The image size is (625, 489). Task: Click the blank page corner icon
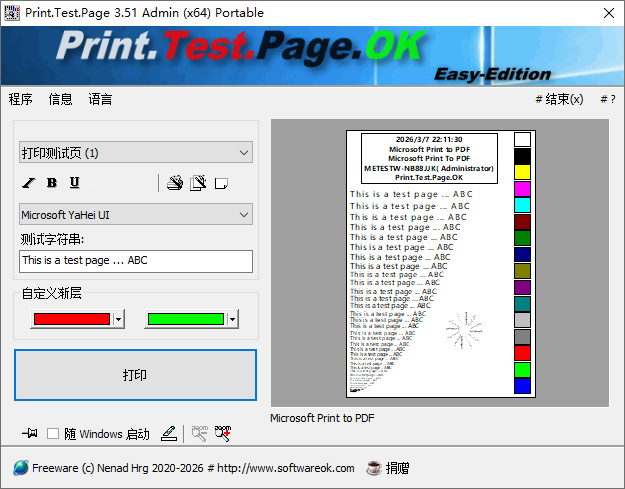click(221, 183)
